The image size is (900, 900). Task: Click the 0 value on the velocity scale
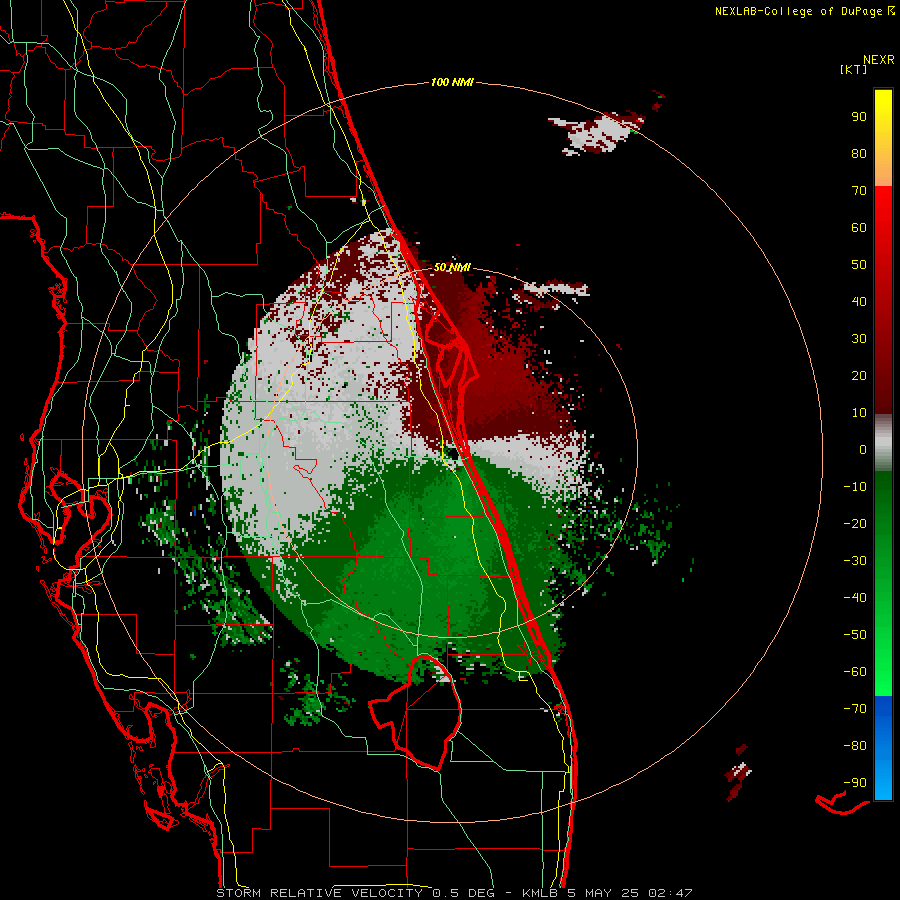coord(863,449)
